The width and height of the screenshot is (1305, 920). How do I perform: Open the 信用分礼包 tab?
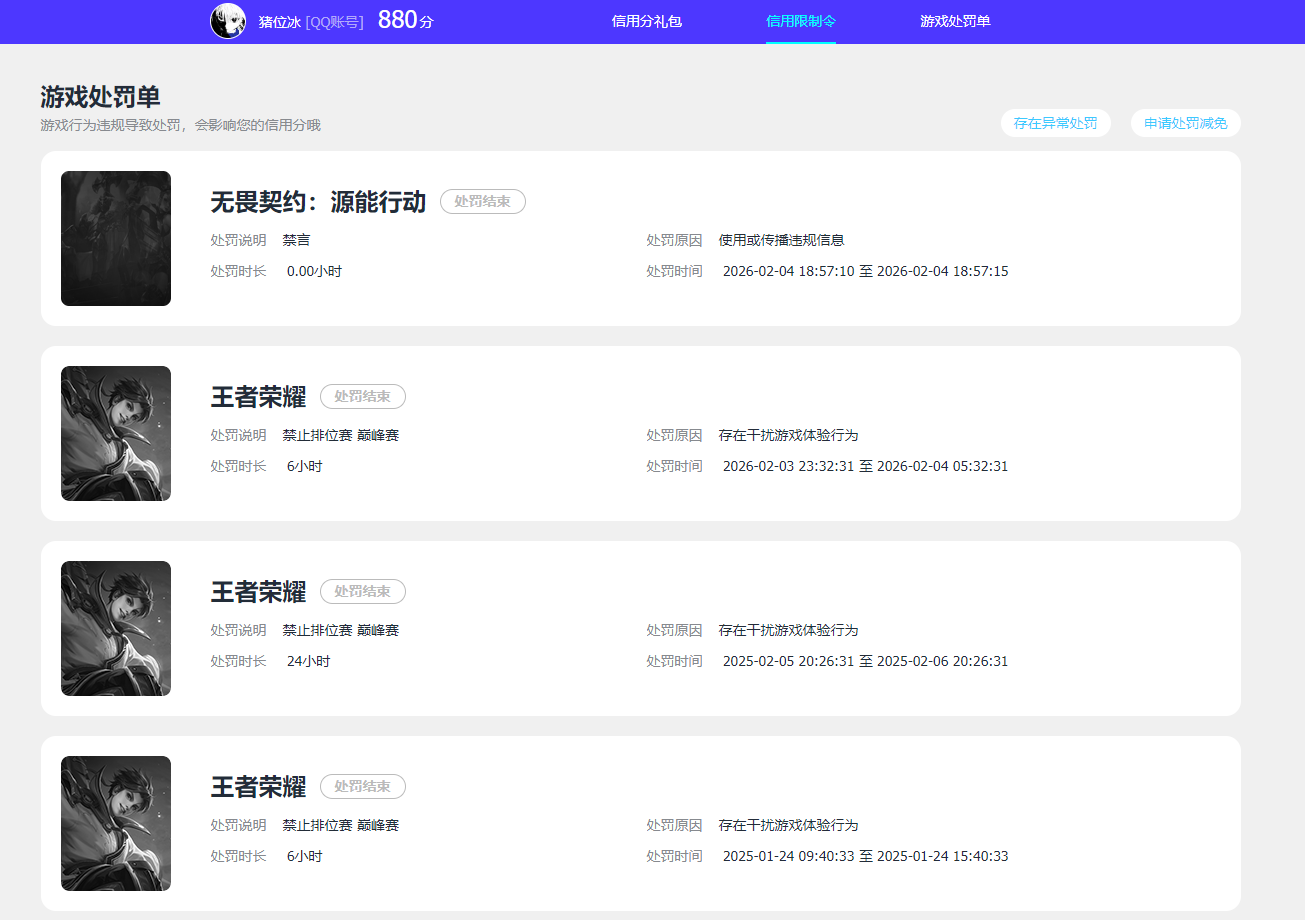point(646,21)
